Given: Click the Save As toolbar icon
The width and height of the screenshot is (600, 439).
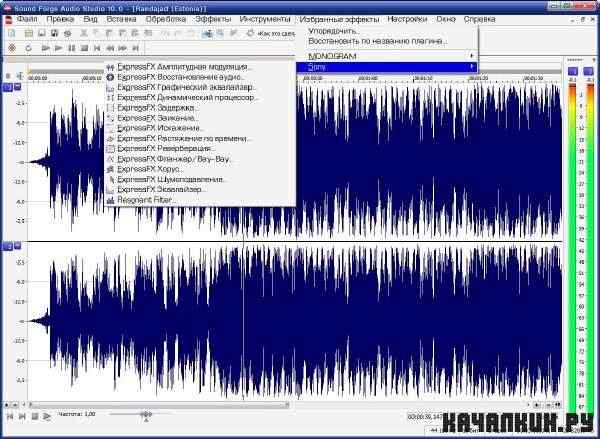Looking at the screenshot, I should point(54,33).
